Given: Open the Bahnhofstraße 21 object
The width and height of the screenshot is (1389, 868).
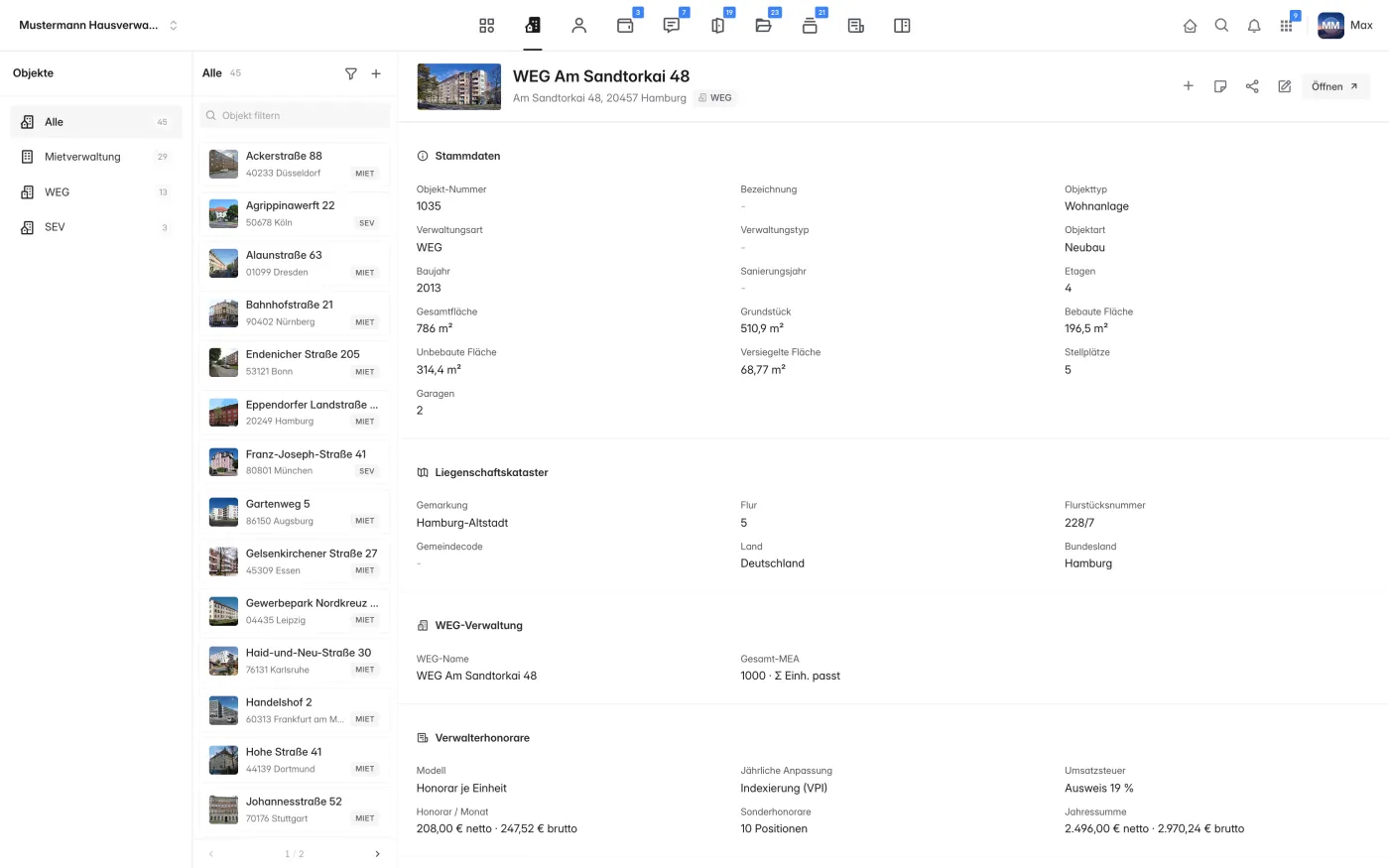Looking at the screenshot, I should click(x=295, y=312).
